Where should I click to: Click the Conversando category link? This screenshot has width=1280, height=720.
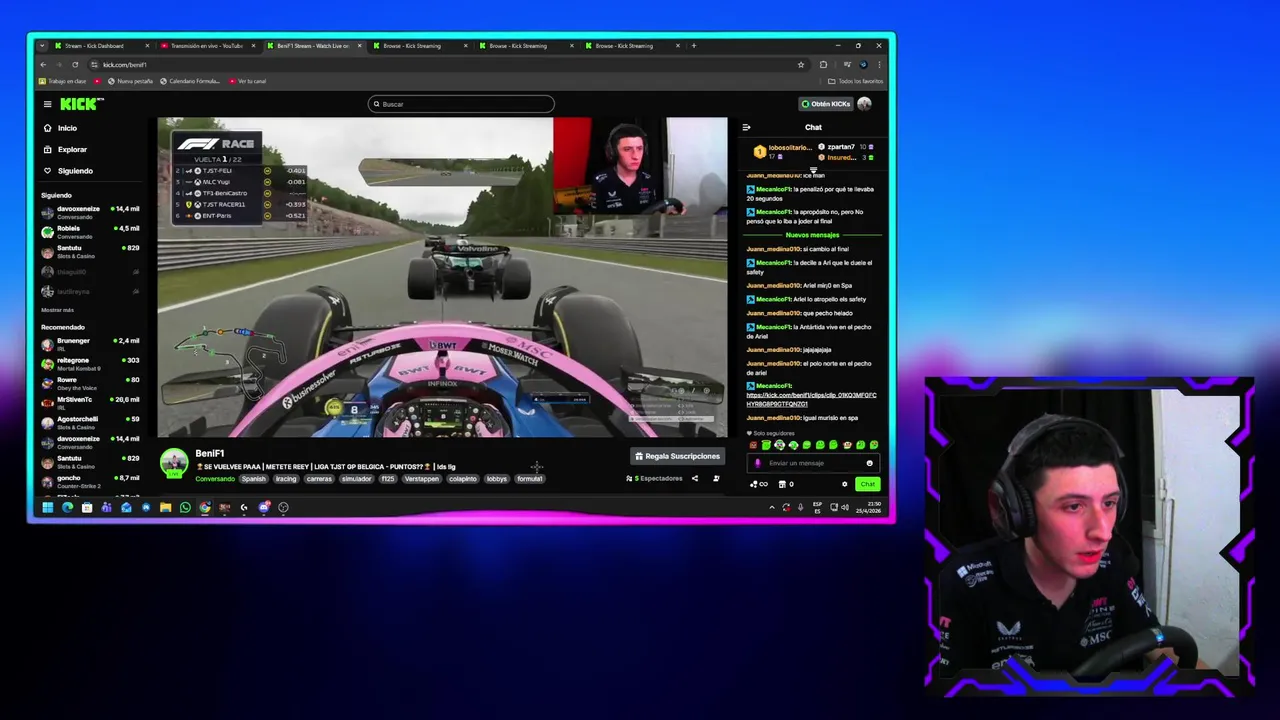click(215, 479)
